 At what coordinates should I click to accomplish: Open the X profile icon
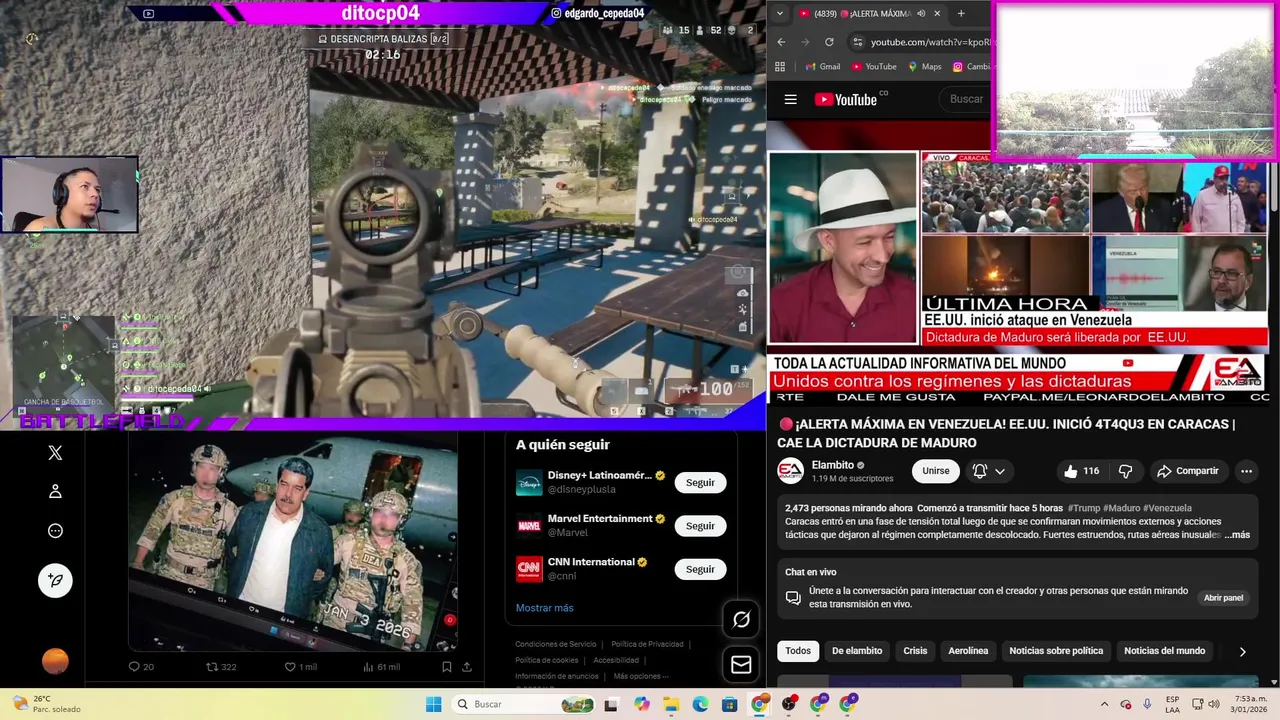tap(55, 491)
